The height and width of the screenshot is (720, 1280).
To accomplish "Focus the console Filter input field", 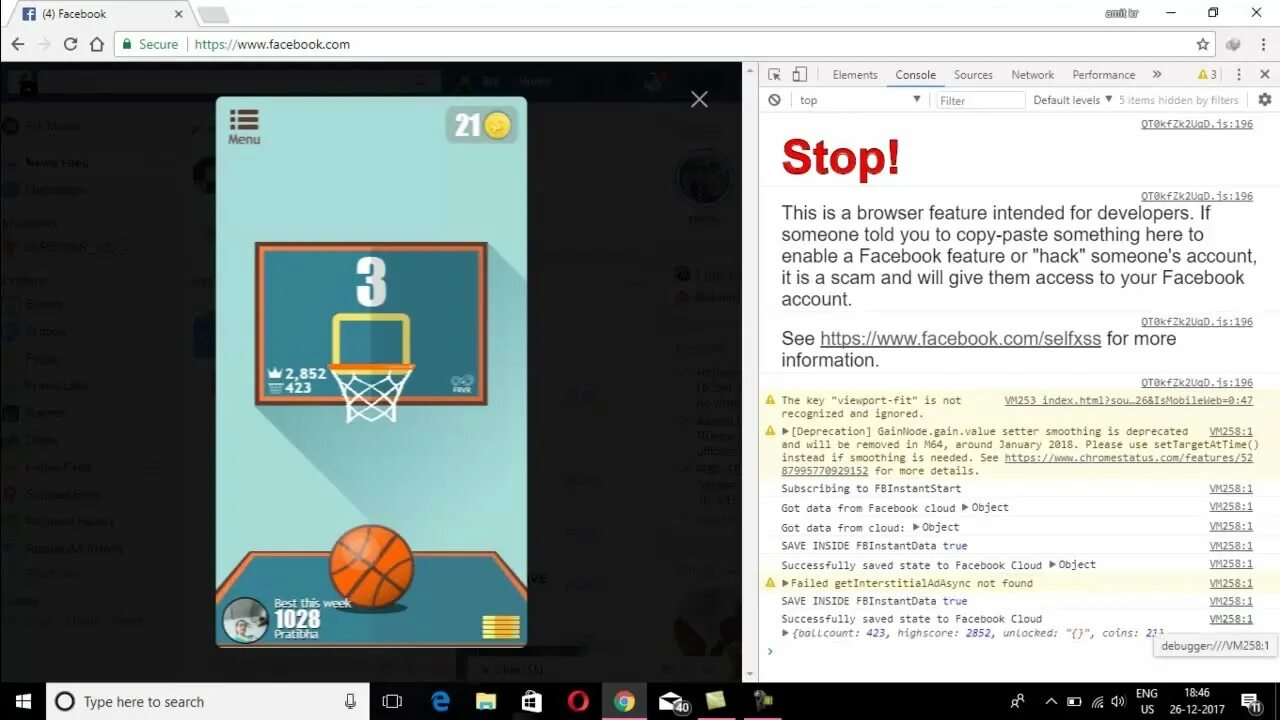I will 981,100.
